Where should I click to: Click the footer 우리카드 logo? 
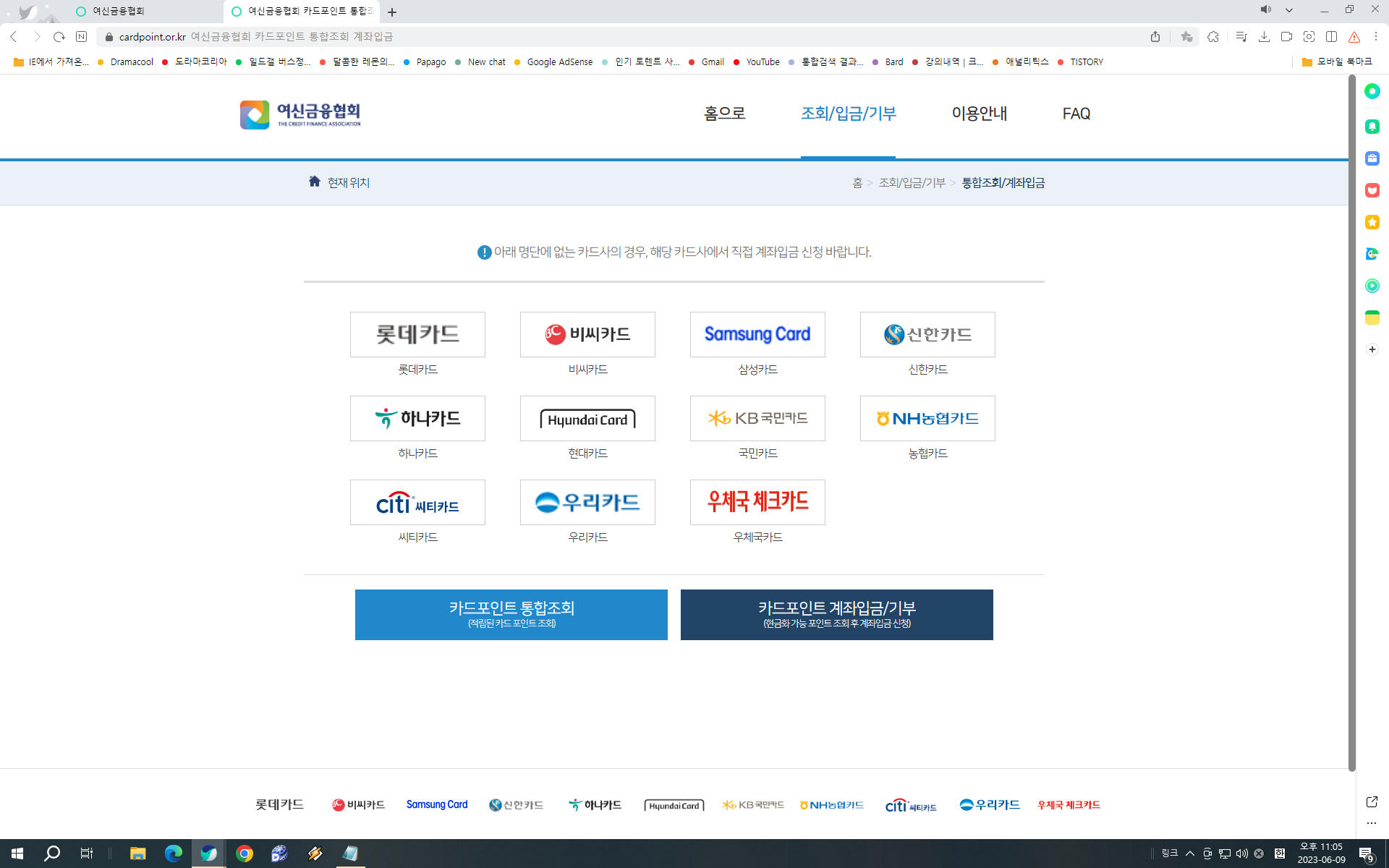(990, 804)
